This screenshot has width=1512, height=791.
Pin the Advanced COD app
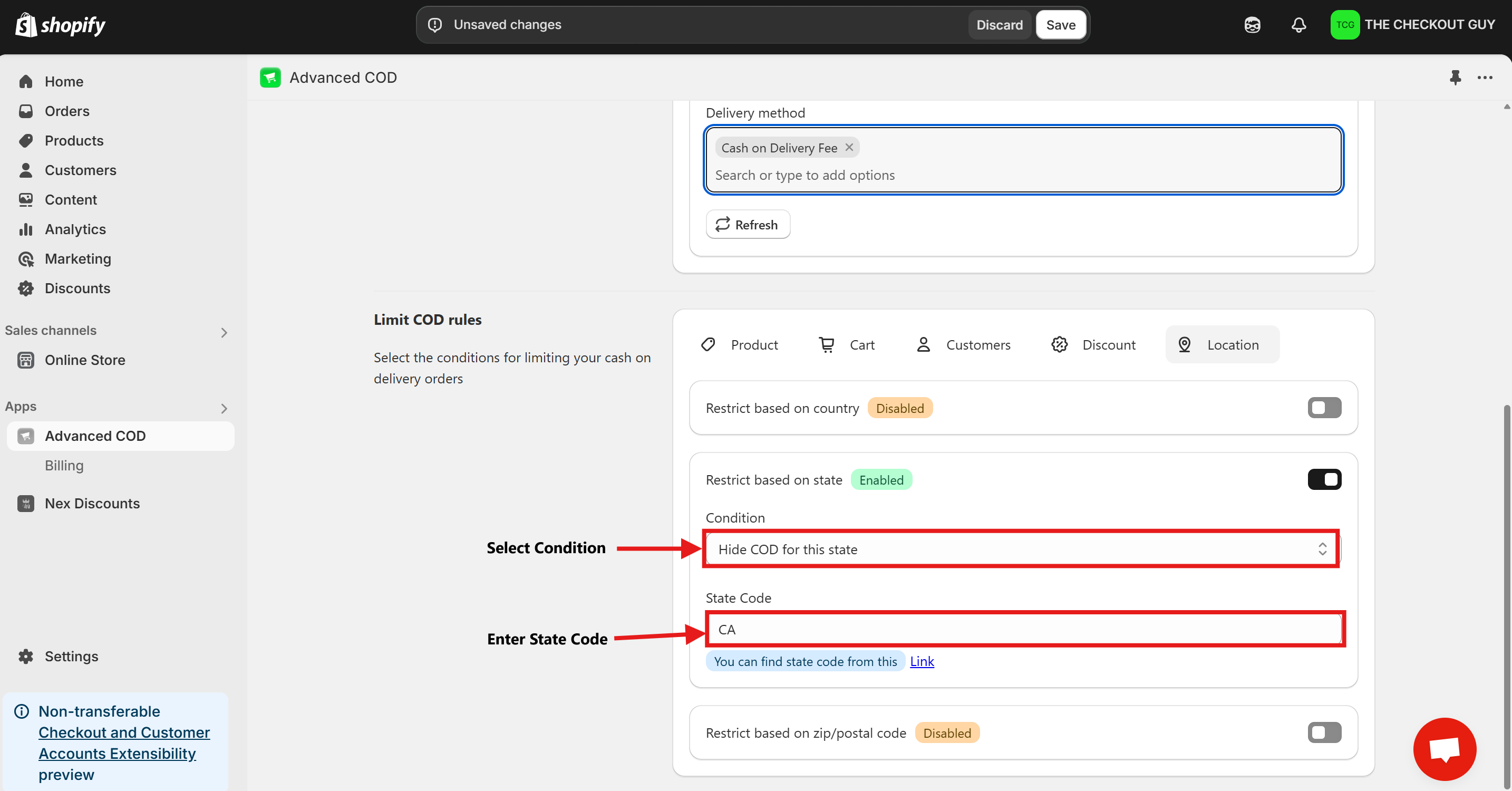click(1455, 78)
